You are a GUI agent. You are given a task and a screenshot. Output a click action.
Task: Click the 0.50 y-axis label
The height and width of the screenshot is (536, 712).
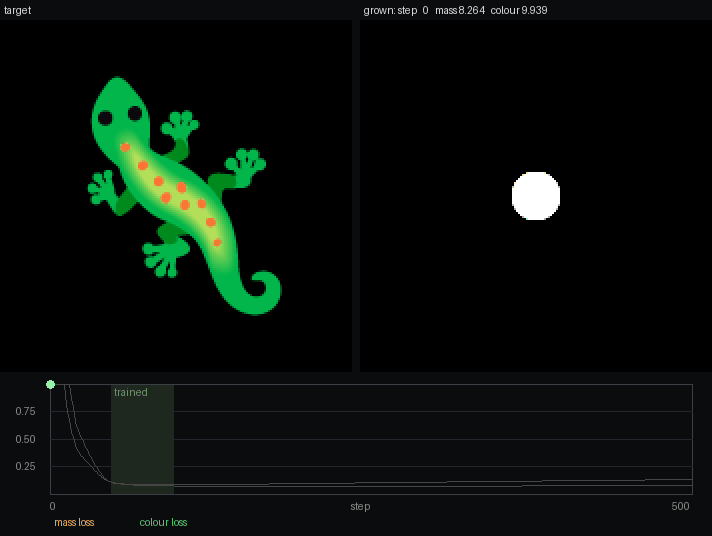tap(25, 439)
